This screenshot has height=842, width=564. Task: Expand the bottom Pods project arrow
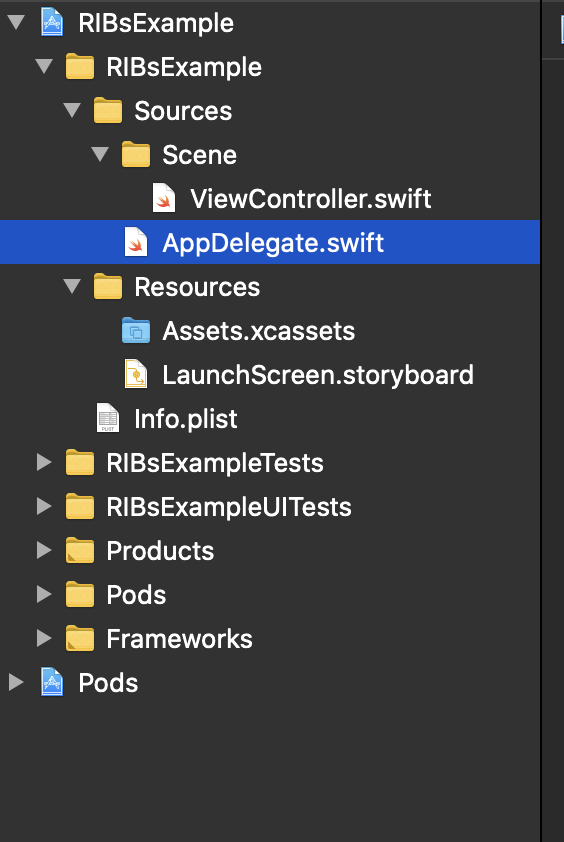point(16,683)
